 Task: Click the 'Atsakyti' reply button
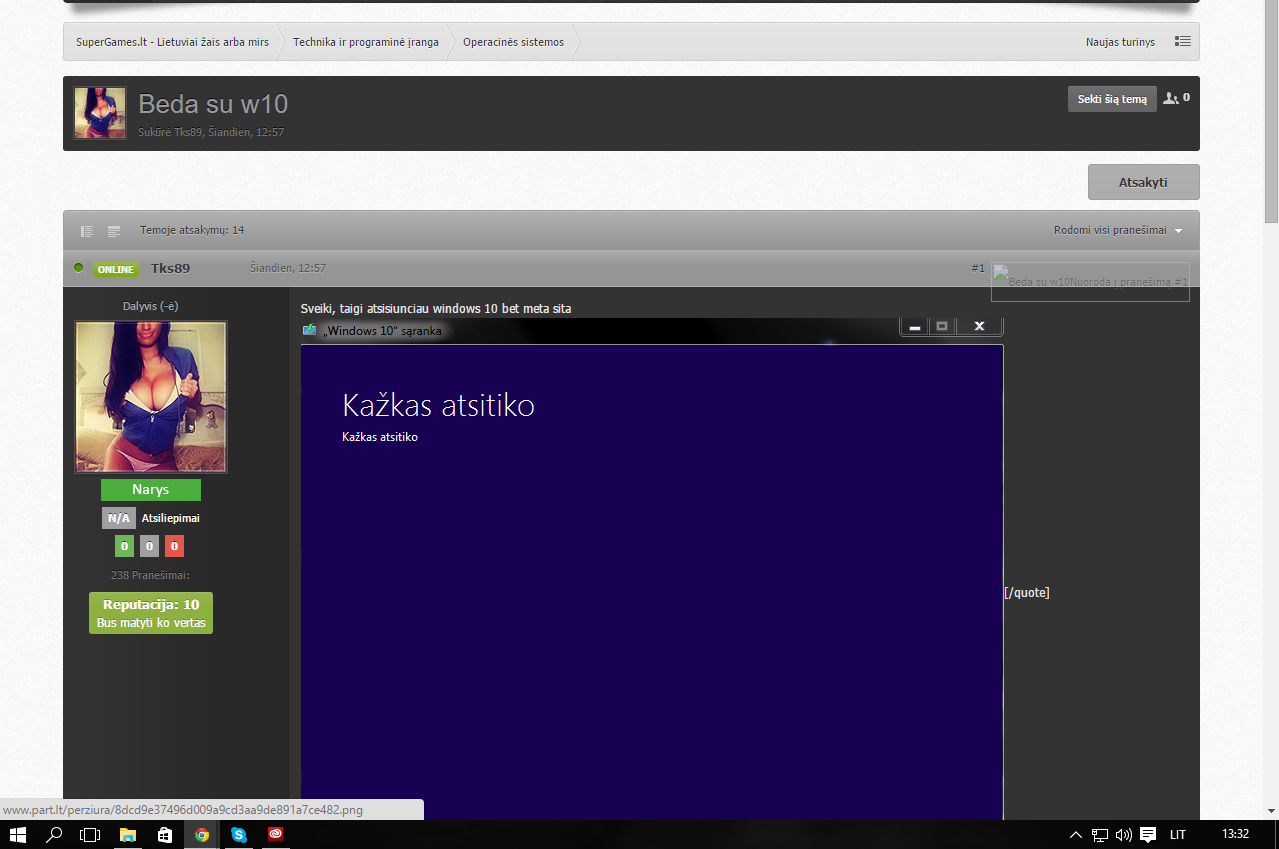pyautogui.click(x=1143, y=182)
